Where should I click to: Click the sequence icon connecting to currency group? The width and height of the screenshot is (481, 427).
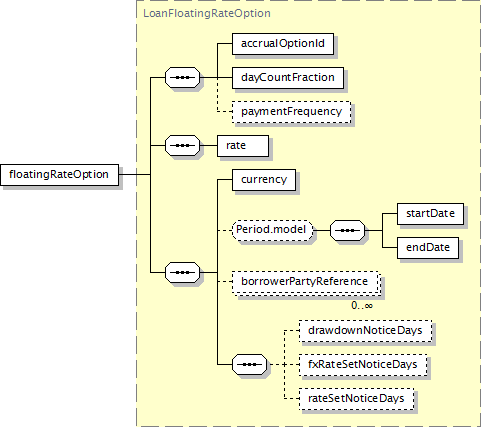(x=183, y=273)
